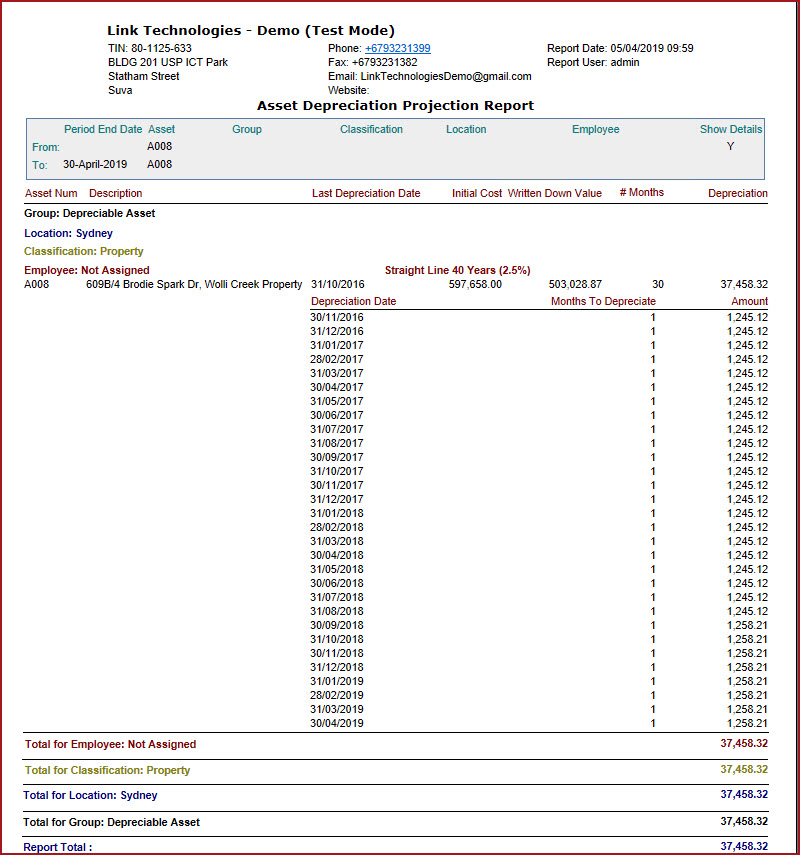Click the Report Date 05/04/2019 09:59 value
This screenshot has height=855, width=800.
[x=652, y=48]
